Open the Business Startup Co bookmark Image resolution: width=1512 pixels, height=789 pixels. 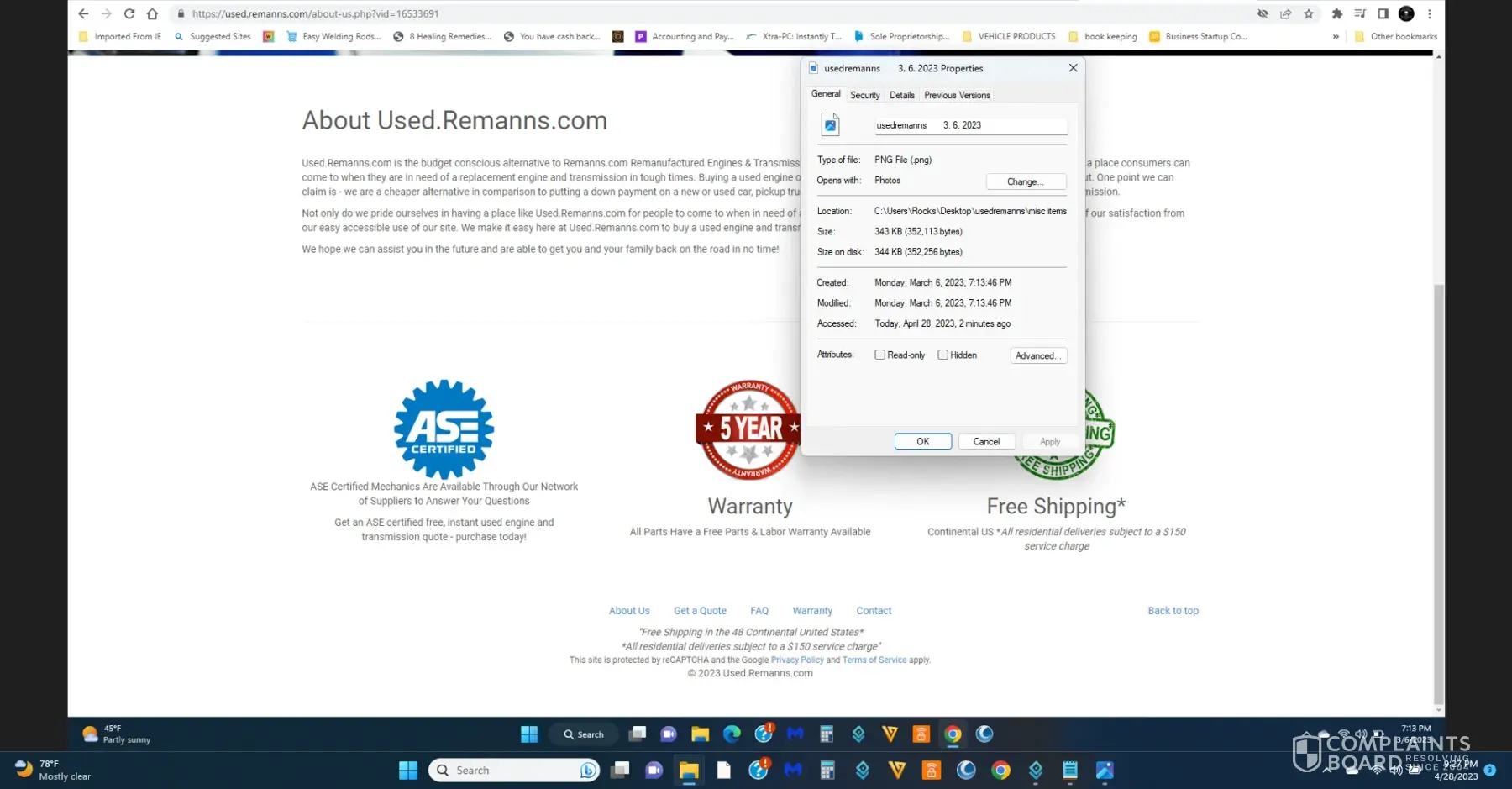(1198, 36)
